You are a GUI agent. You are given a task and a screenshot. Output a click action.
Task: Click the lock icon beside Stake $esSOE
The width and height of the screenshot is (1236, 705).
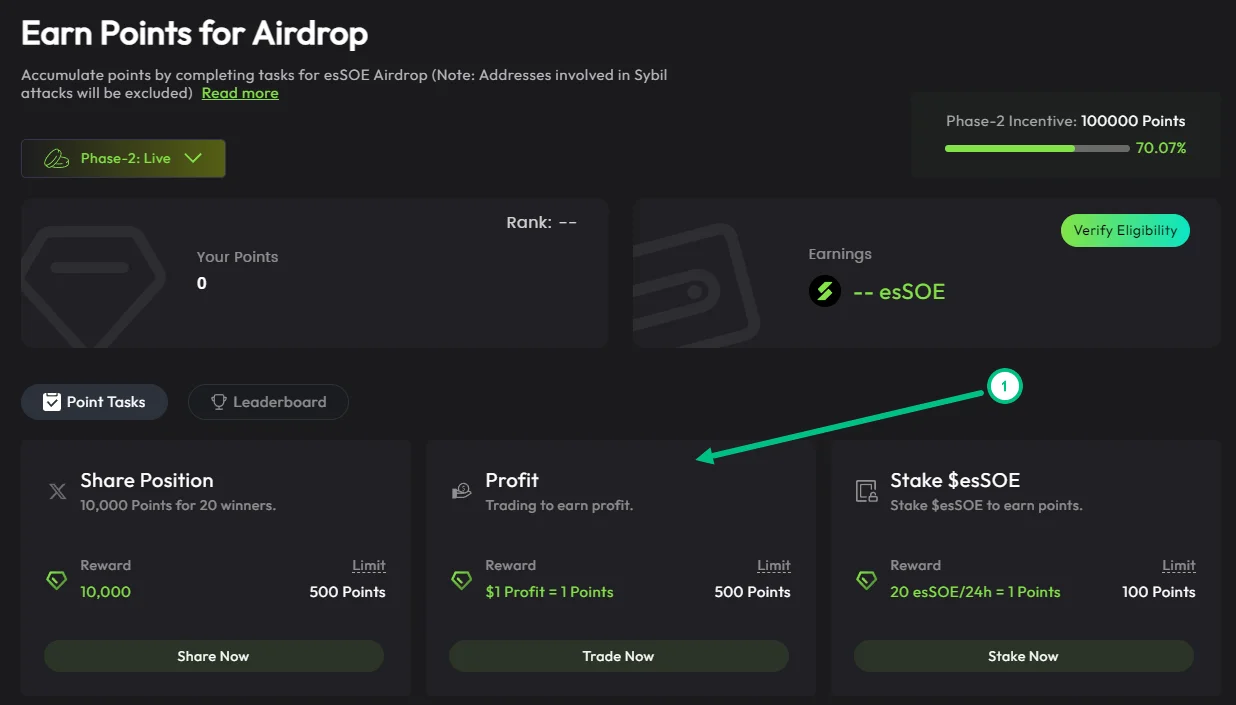coord(866,491)
